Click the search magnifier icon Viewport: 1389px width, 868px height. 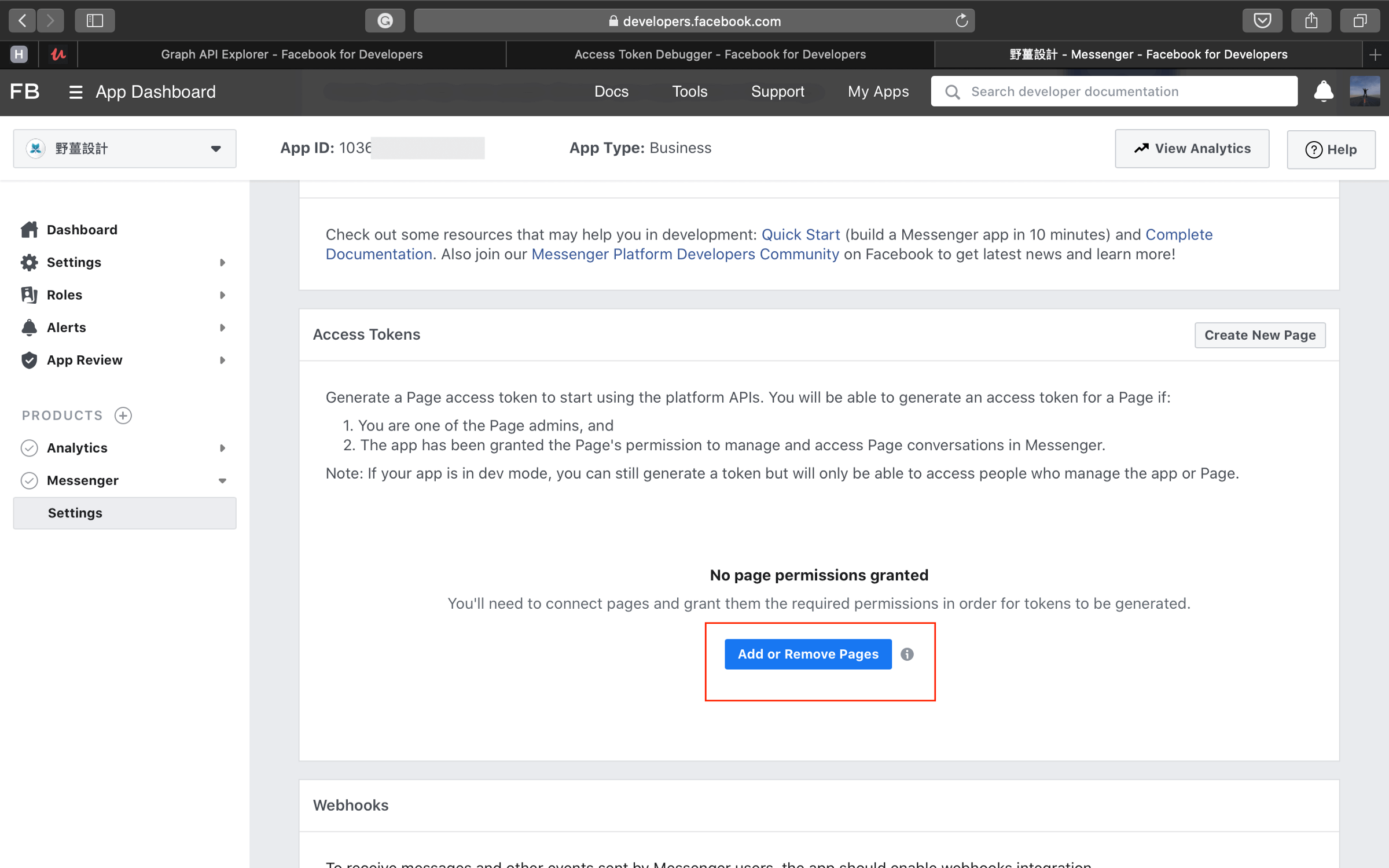tap(952, 91)
